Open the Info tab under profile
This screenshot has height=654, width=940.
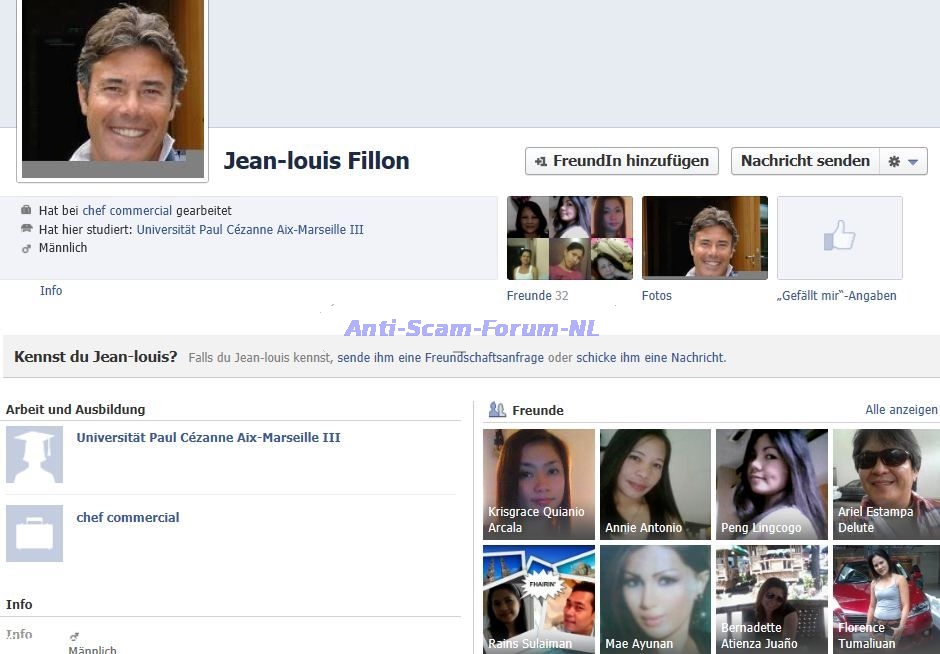(x=51, y=291)
